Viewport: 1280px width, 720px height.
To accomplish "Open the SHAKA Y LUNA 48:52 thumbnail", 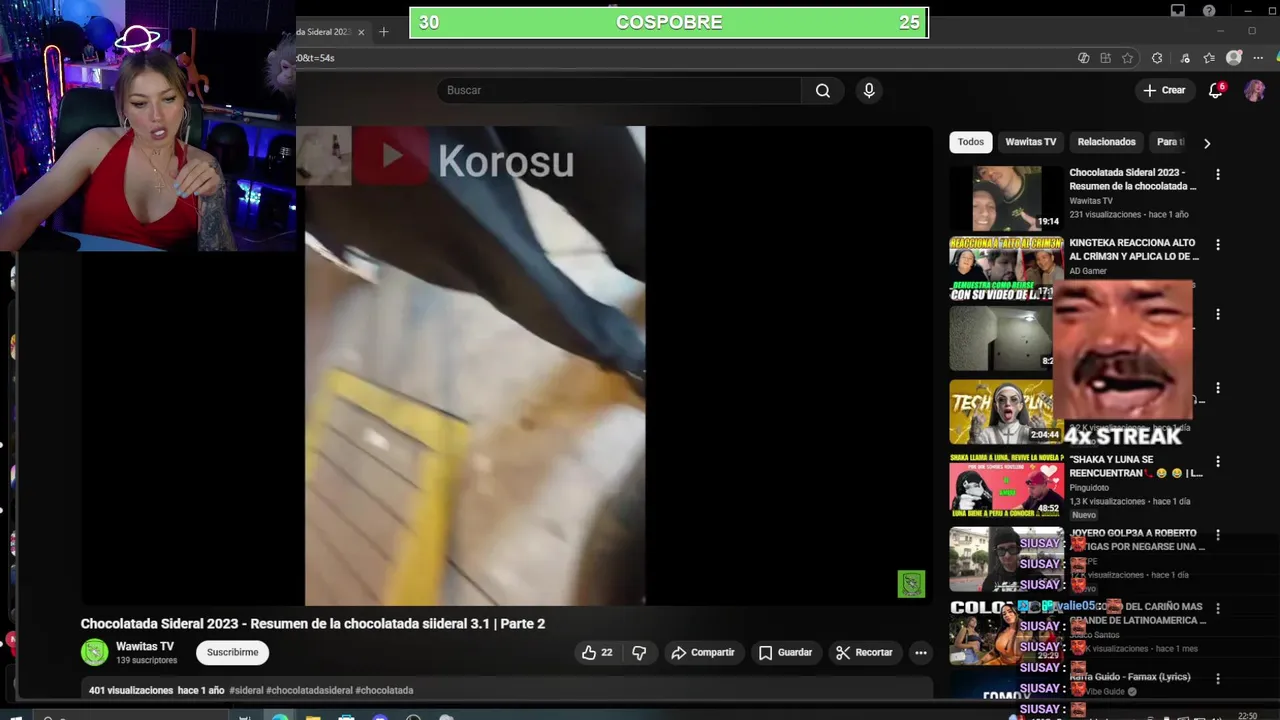I will [1006, 485].
